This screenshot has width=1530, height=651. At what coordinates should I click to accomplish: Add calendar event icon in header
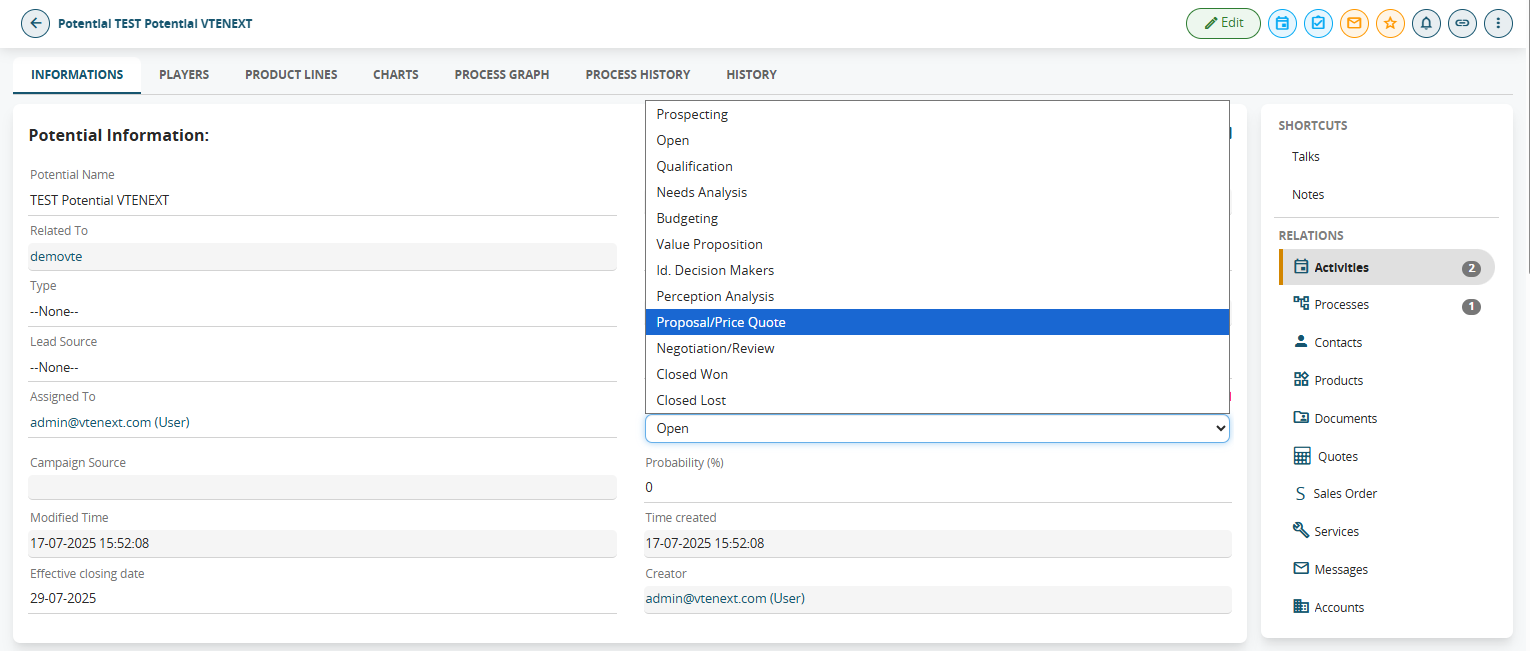[1282, 23]
